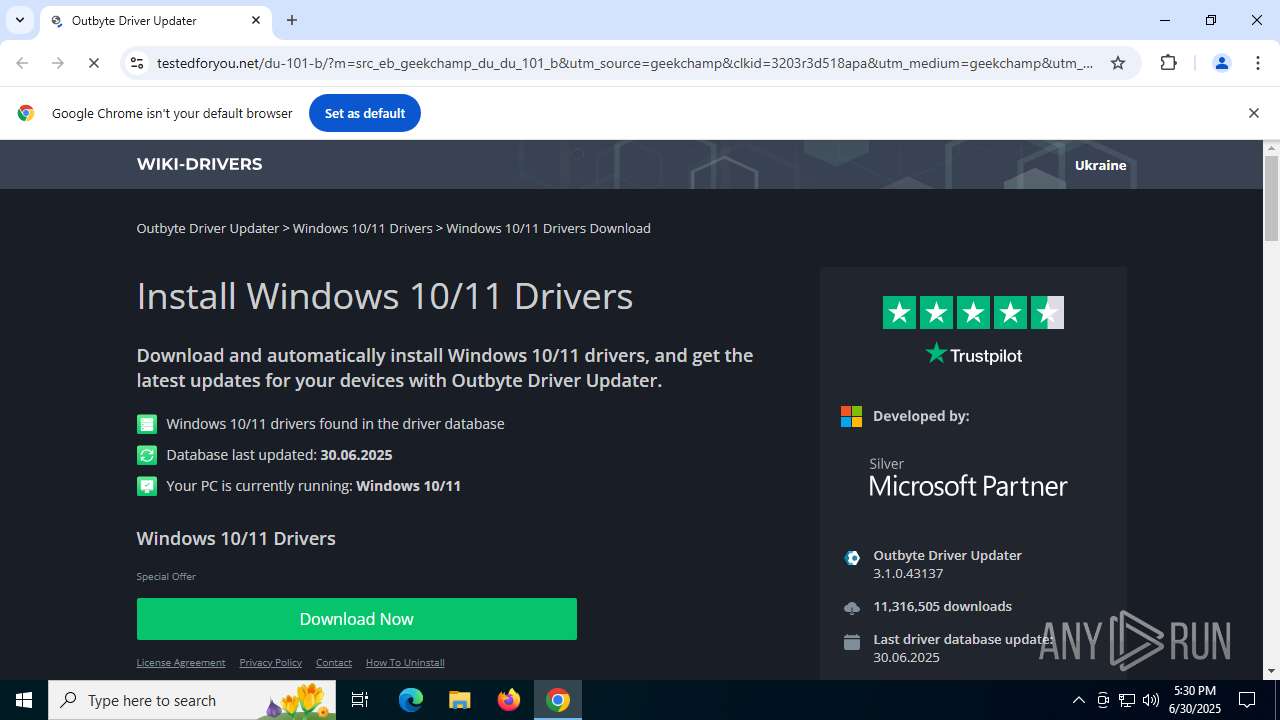Image resolution: width=1280 pixels, height=720 pixels.
Task: Go back to the previous page
Action: [22, 63]
